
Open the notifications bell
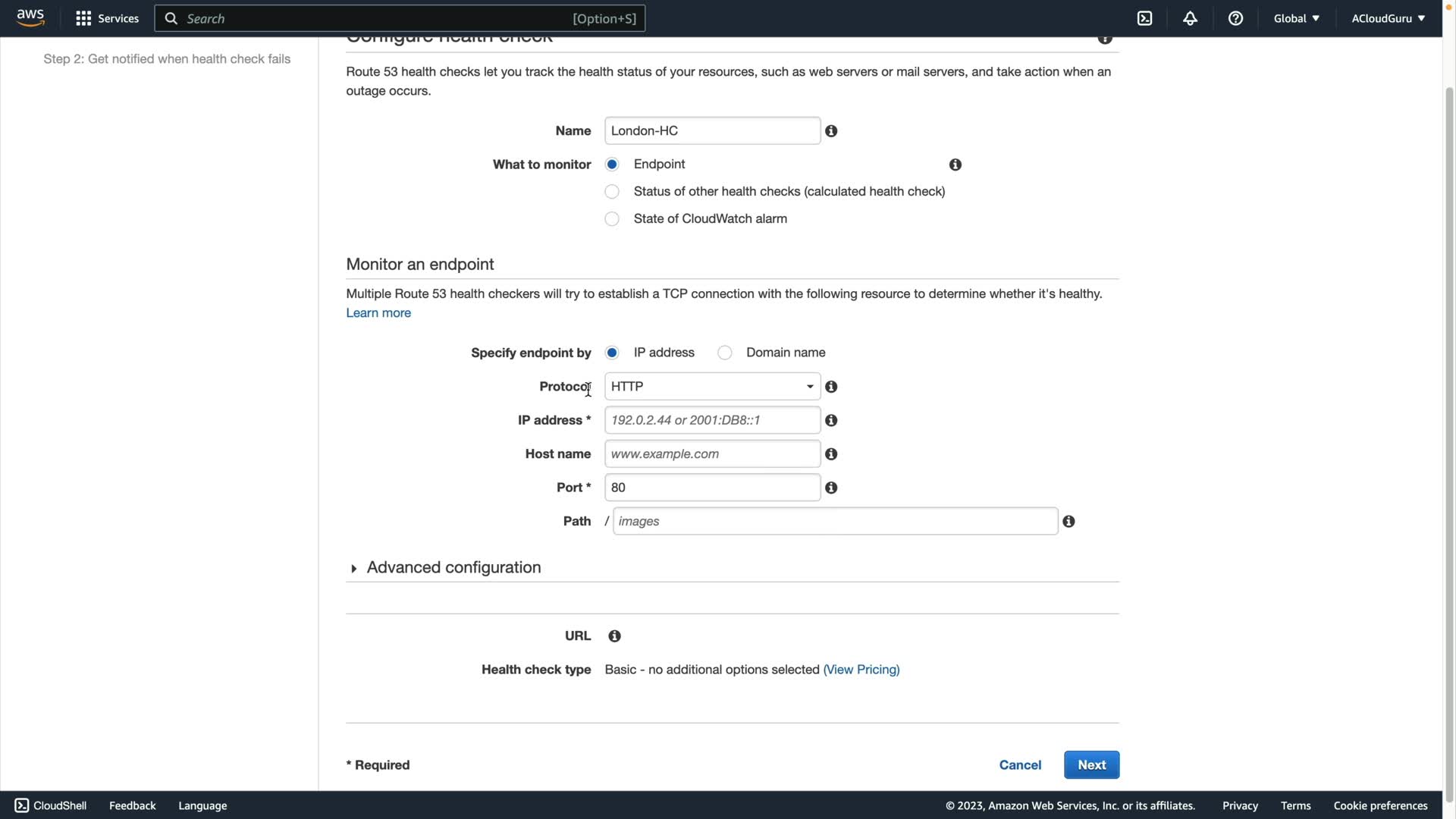click(1190, 18)
